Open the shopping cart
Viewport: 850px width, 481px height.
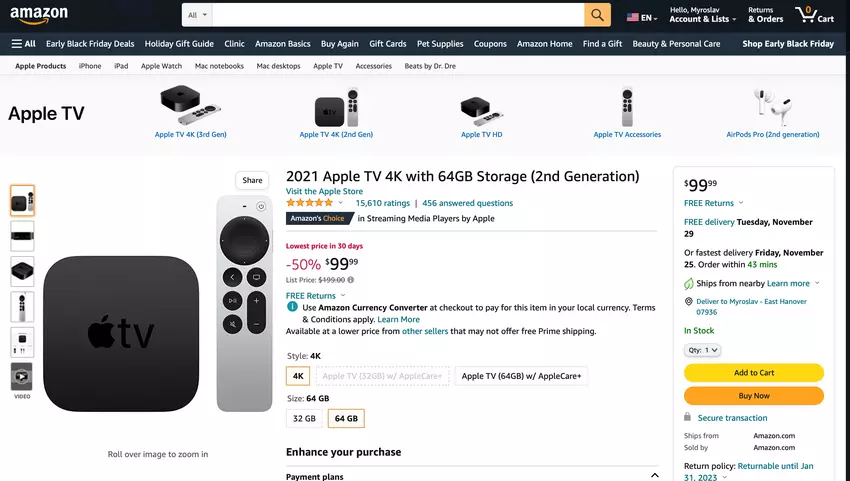[x=813, y=15]
